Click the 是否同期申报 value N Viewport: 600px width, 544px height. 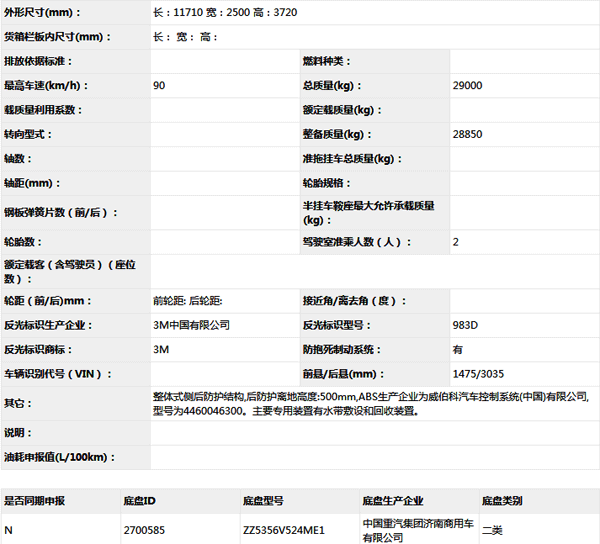pos(9,530)
